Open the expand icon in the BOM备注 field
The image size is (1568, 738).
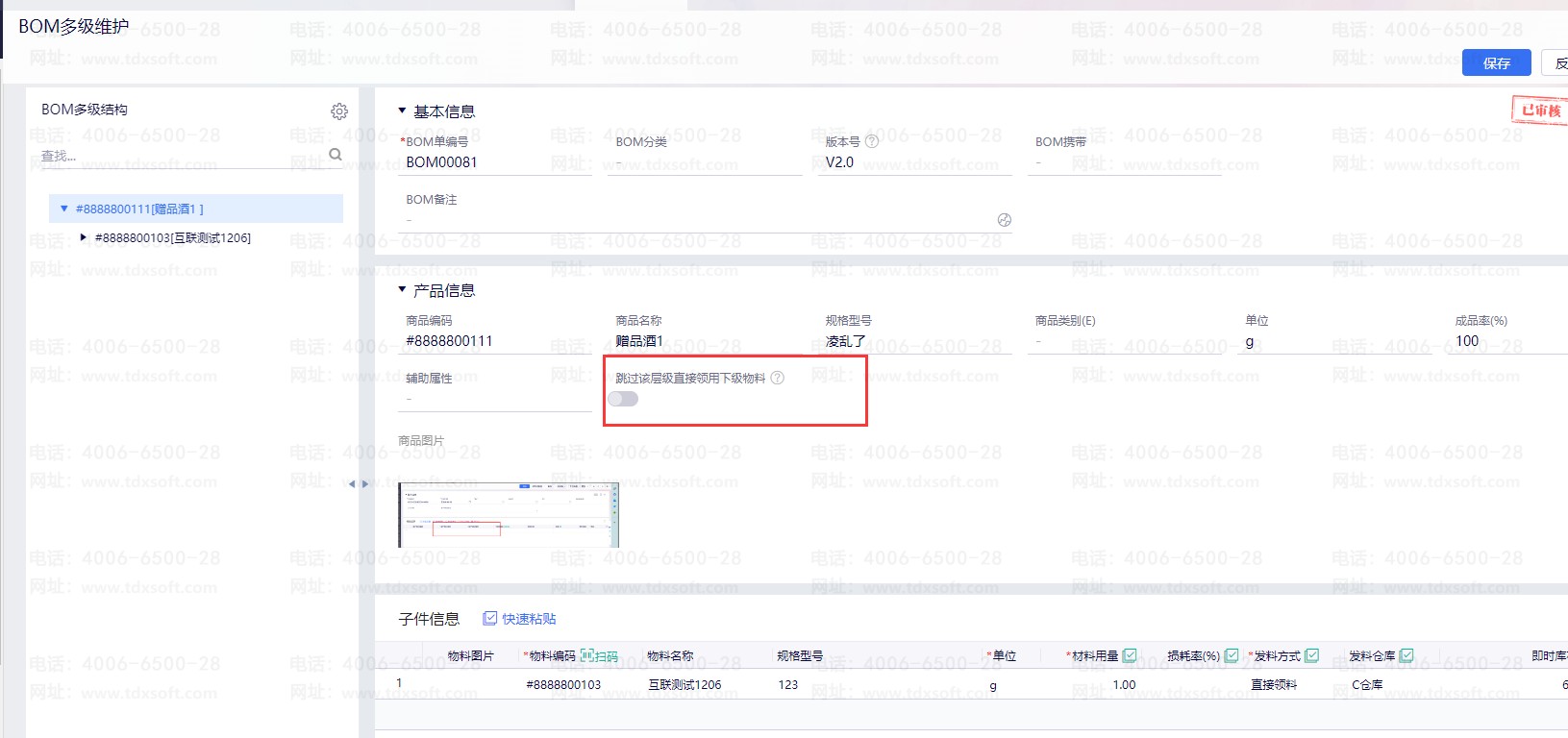[x=1005, y=220]
